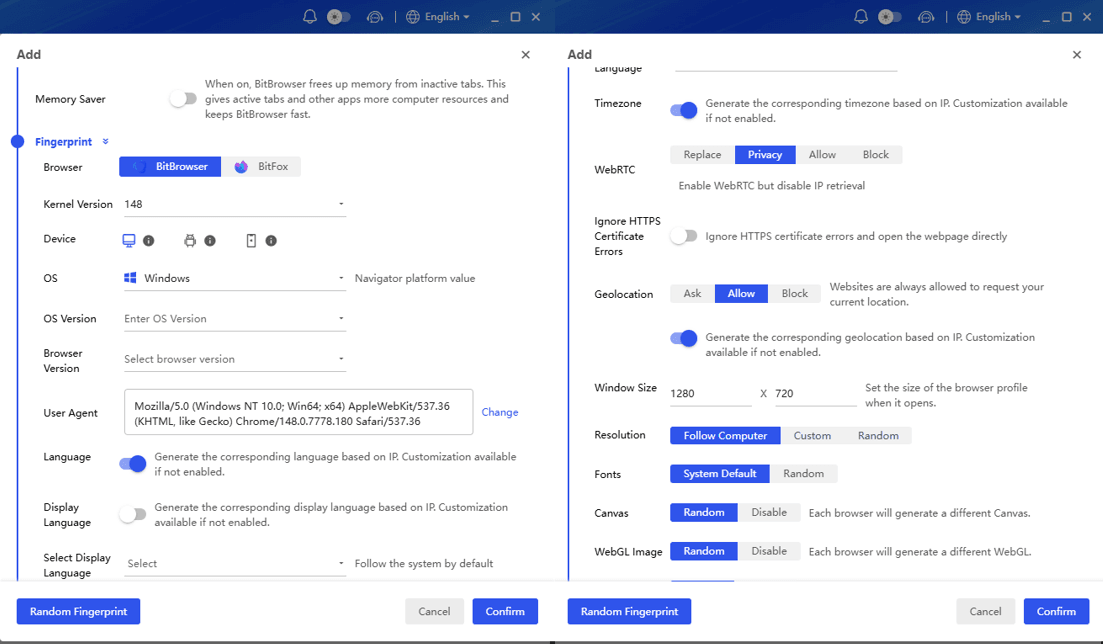Open the OS Version dropdown
Image resolution: width=1103 pixels, height=644 pixels.
(x=235, y=319)
